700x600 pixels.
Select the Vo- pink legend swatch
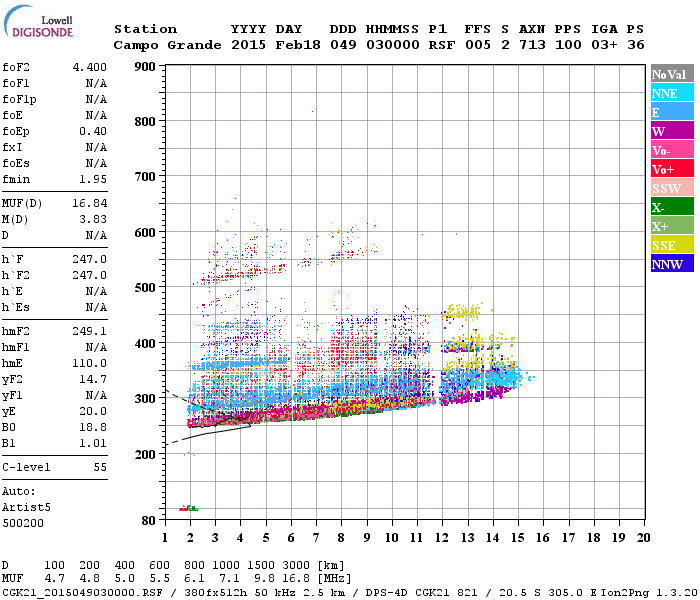coord(672,150)
